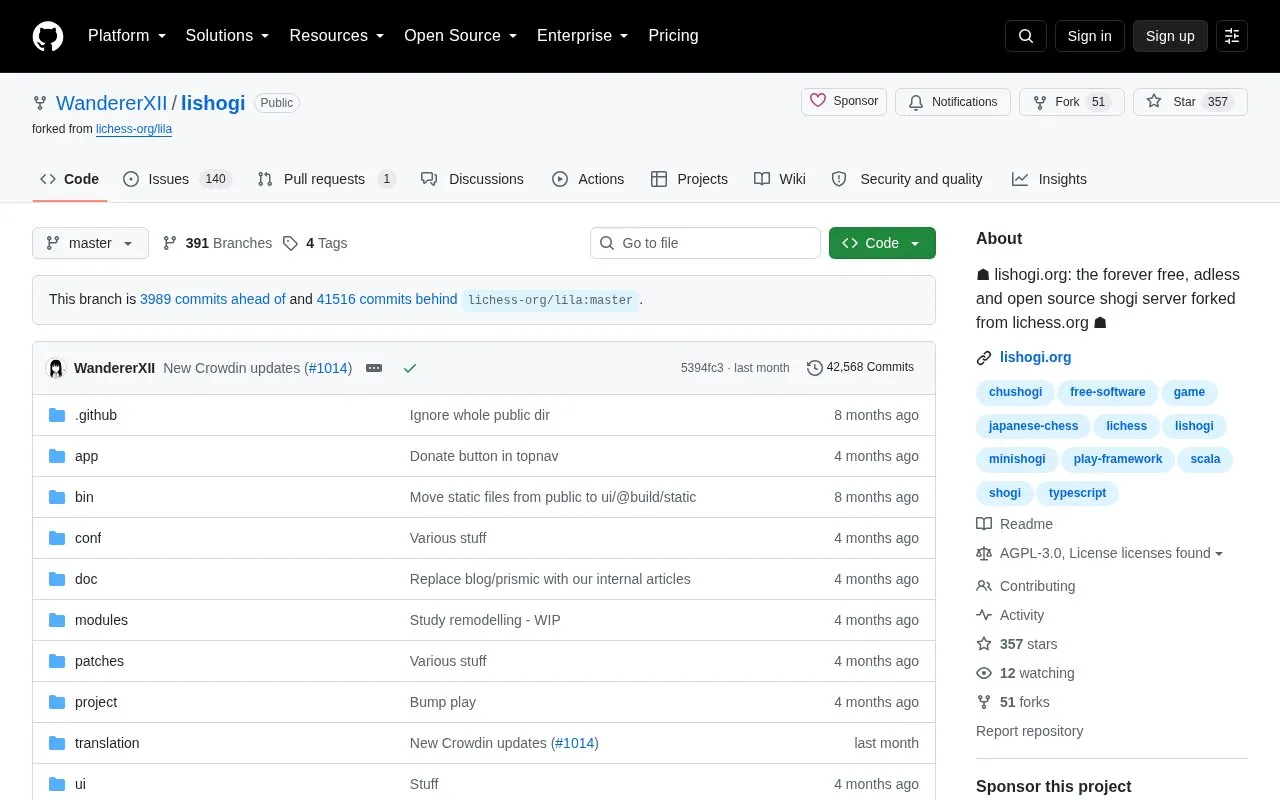Click the 391 Branches link
This screenshot has height=800, width=1280.
coord(217,243)
